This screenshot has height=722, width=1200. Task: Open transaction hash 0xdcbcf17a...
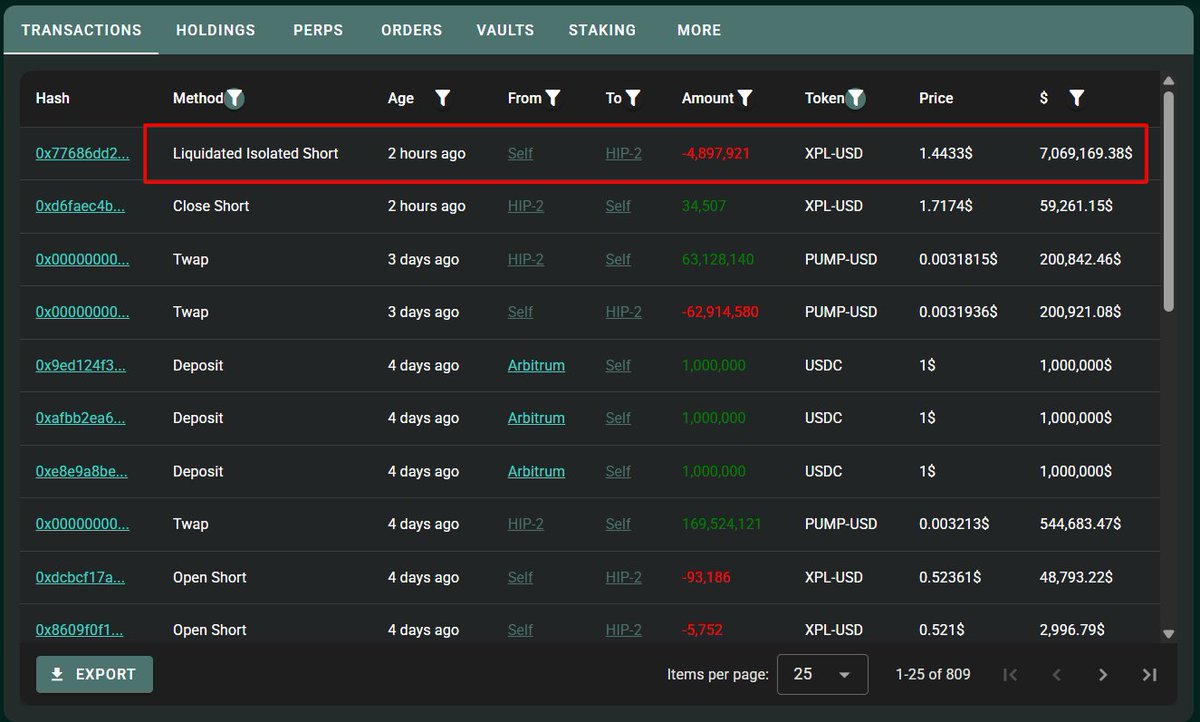coord(80,577)
